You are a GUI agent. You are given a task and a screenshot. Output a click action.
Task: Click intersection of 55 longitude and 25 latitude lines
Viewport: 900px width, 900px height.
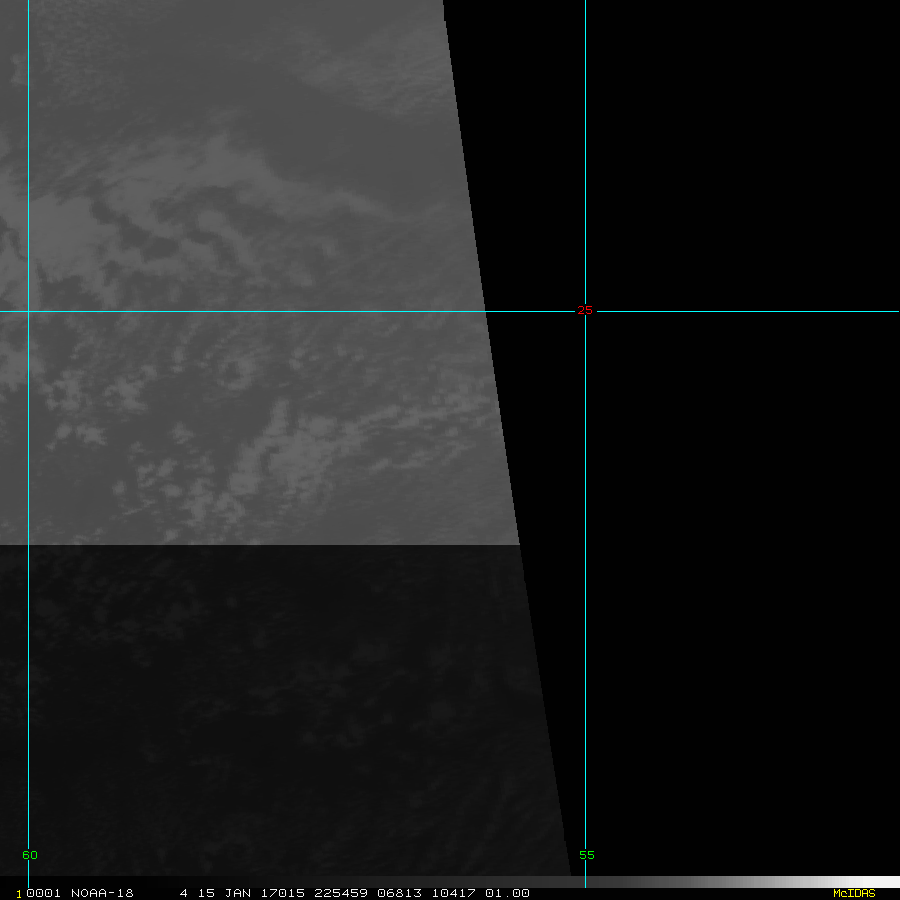[x=585, y=311]
